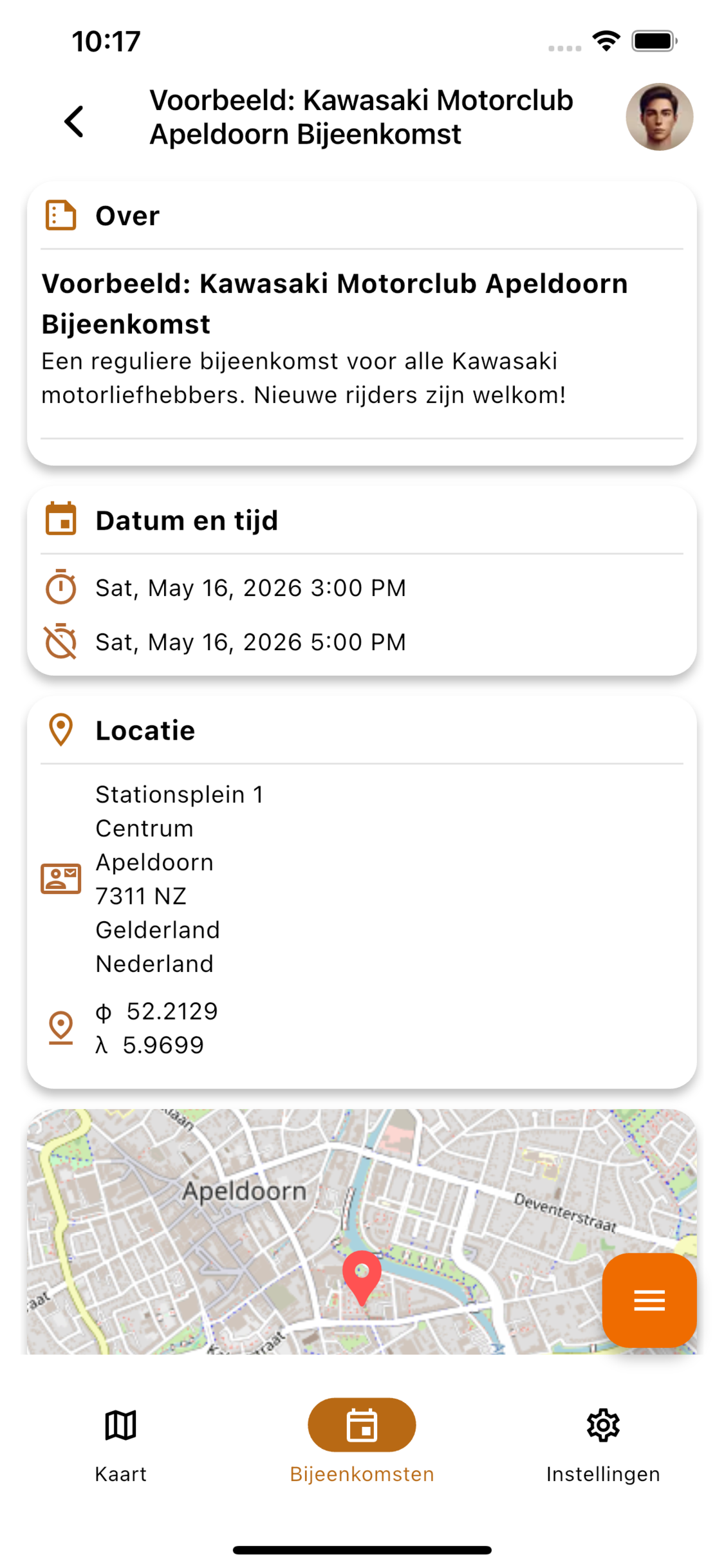Open the user profile avatar
Image resolution: width=724 pixels, height=1568 pixels.
pyautogui.click(x=659, y=117)
